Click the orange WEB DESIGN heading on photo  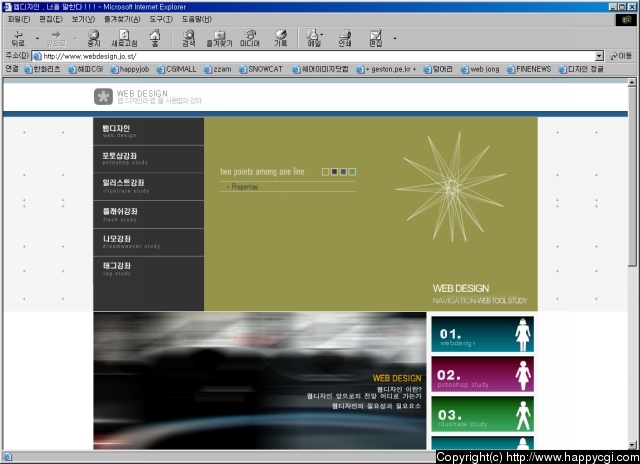click(x=397, y=378)
